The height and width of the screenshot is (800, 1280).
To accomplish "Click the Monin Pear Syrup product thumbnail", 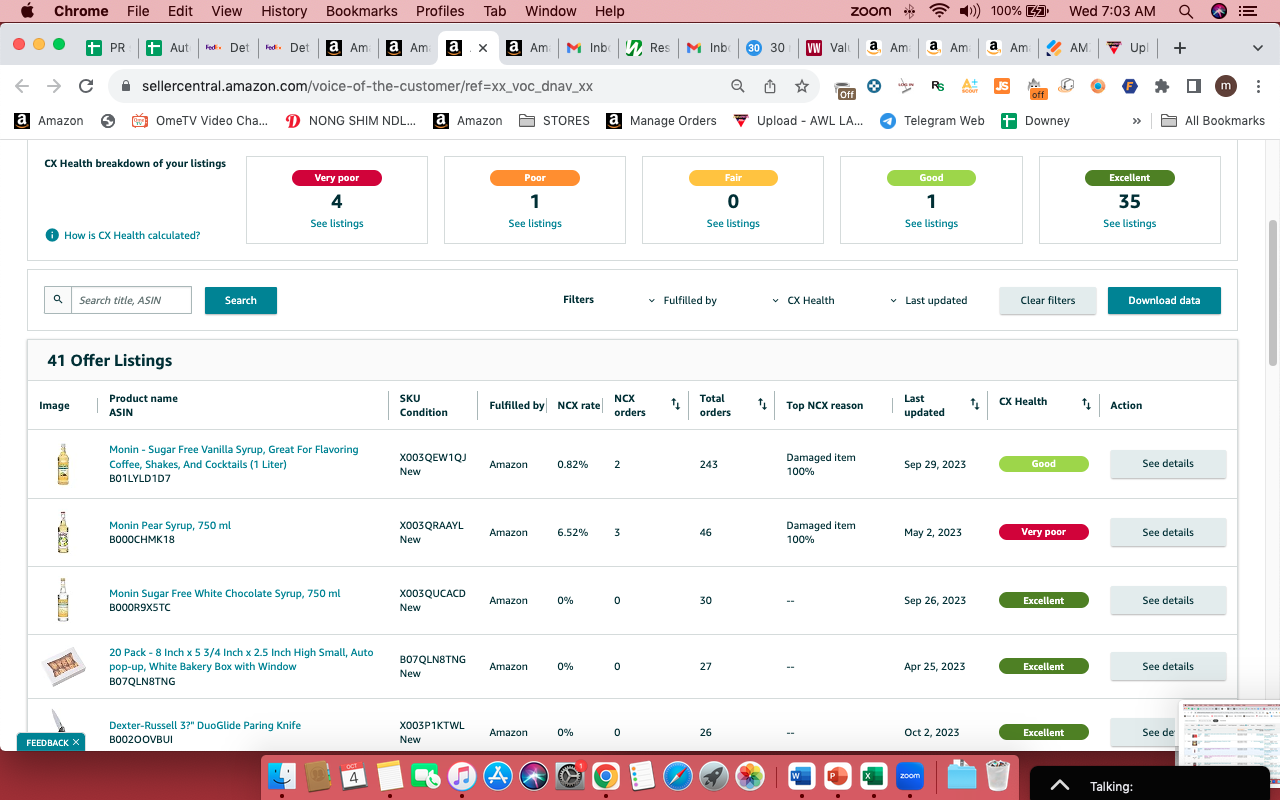I will (x=63, y=532).
